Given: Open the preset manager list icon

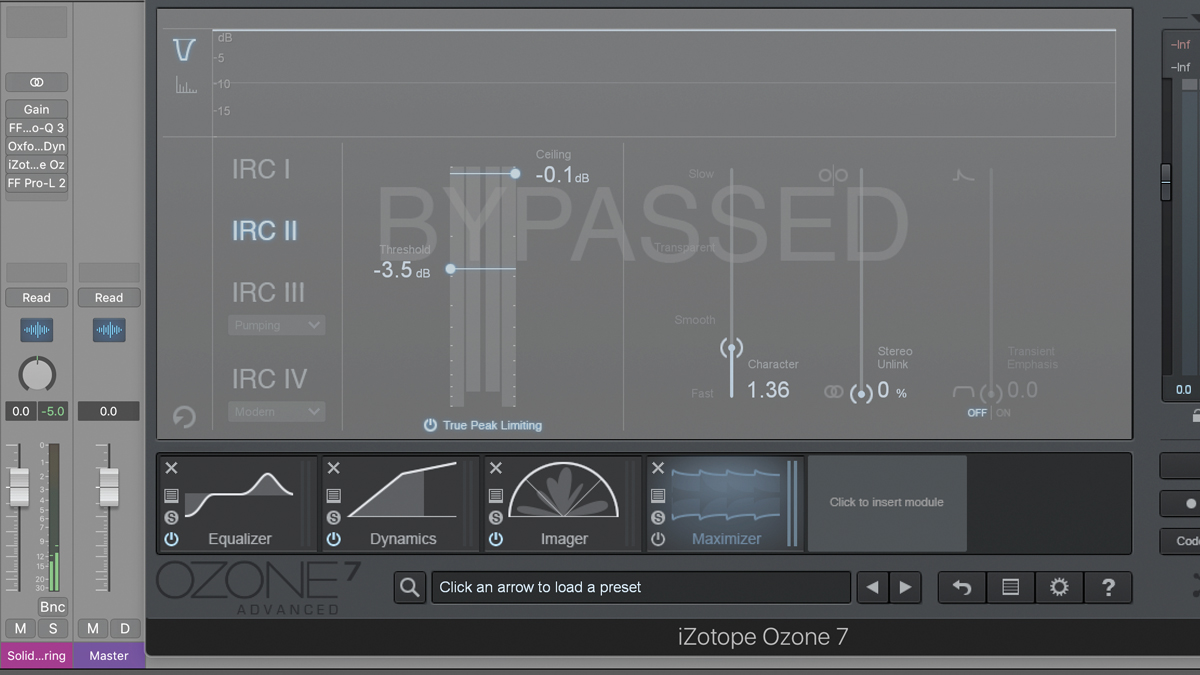Looking at the screenshot, I should click(1010, 587).
